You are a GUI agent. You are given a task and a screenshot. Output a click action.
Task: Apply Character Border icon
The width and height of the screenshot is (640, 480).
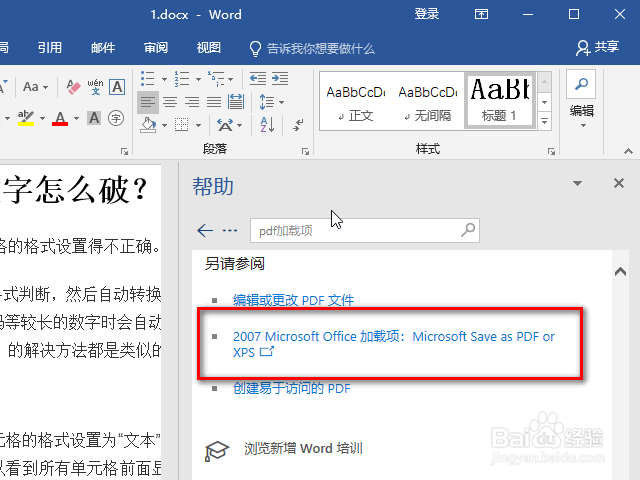[117, 87]
